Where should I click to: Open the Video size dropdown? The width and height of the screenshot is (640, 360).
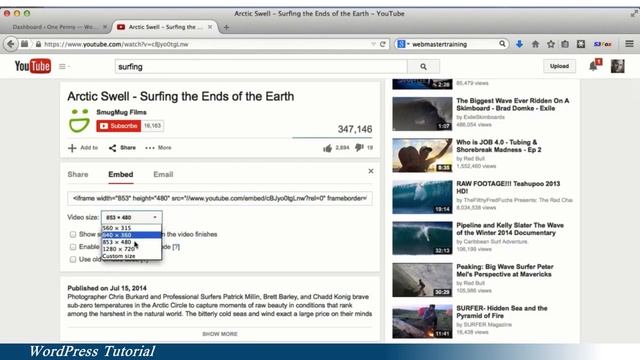(131, 217)
